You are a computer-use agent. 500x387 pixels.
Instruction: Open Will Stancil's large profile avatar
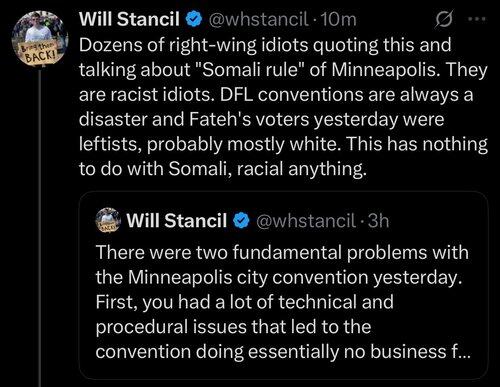tap(40, 39)
